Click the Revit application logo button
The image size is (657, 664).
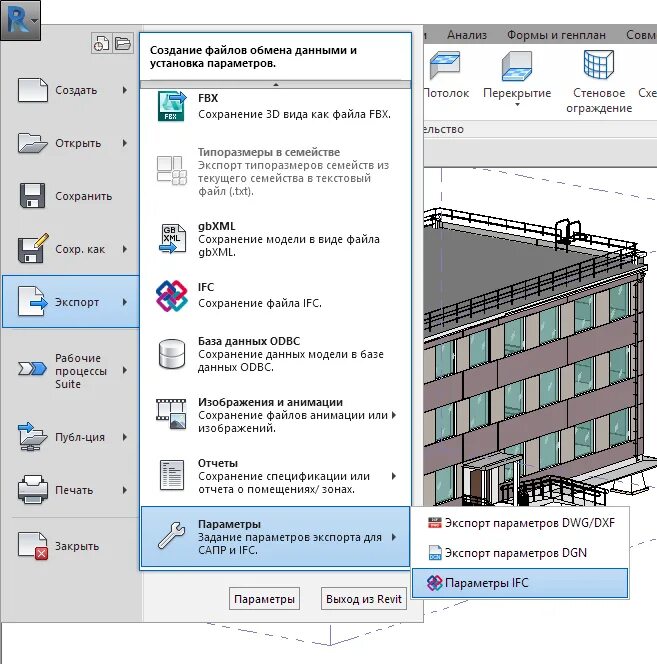pos(20,20)
